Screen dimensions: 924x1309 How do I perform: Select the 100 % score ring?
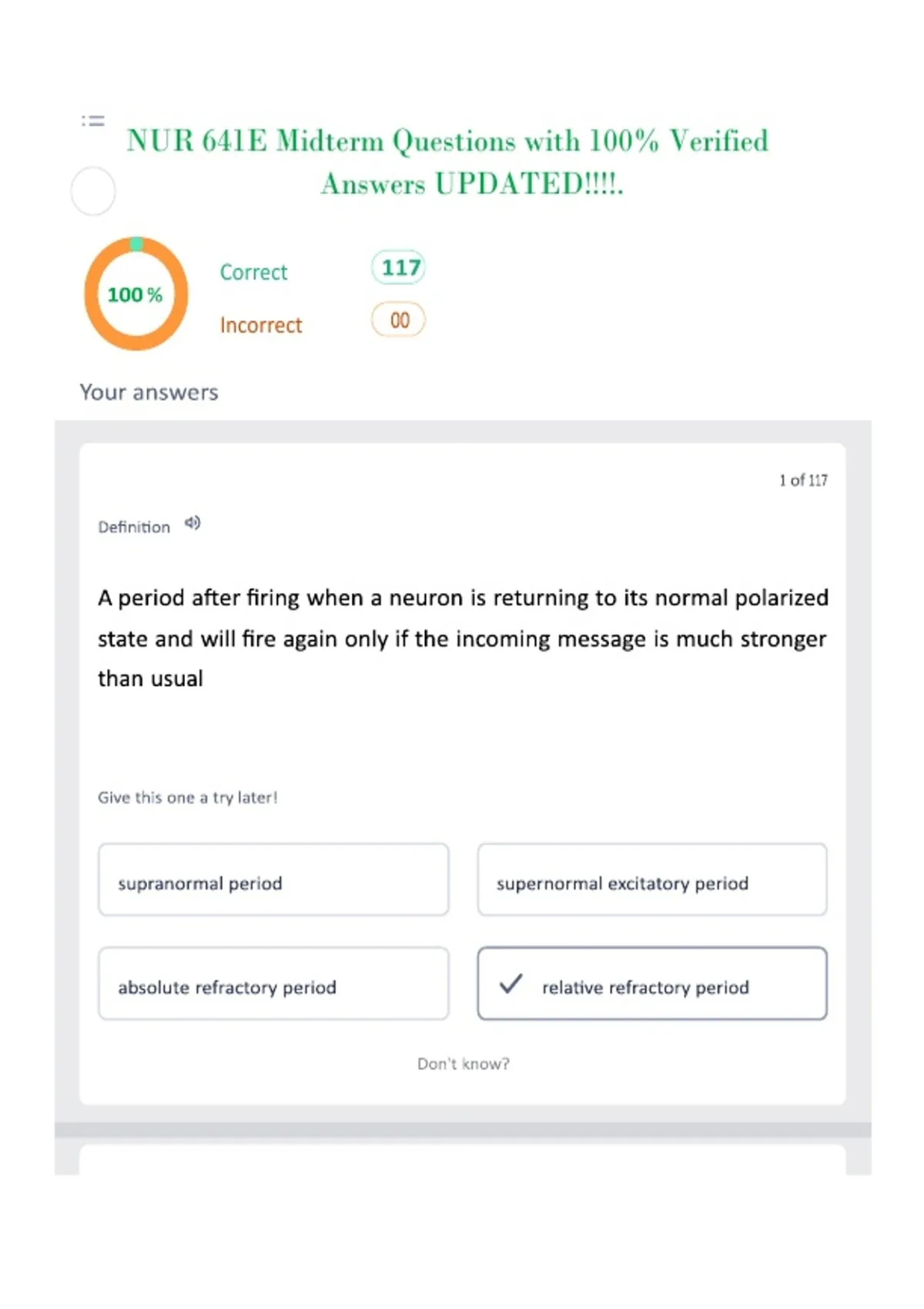point(136,294)
